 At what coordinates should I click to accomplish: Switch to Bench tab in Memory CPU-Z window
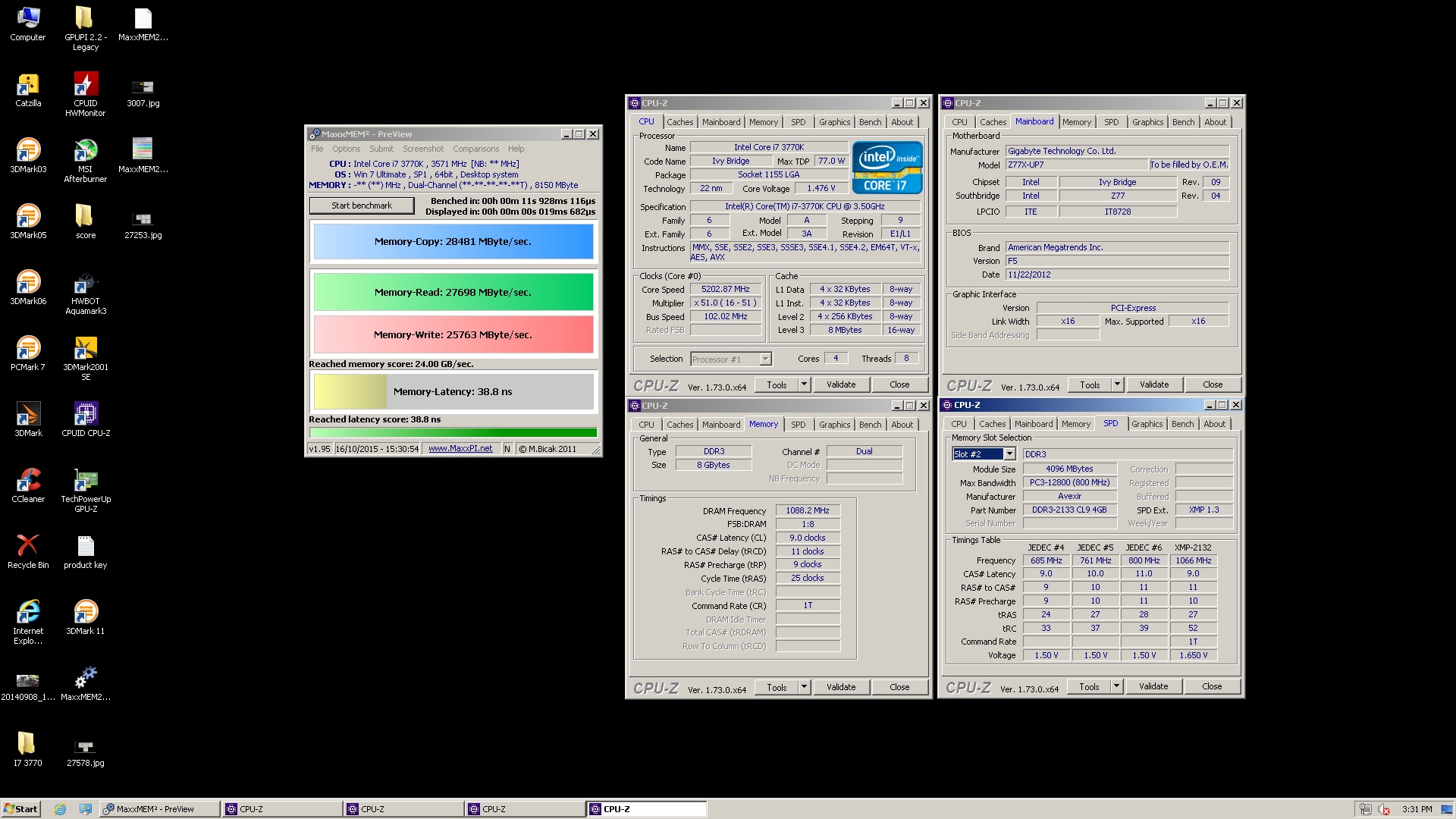[x=870, y=425]
